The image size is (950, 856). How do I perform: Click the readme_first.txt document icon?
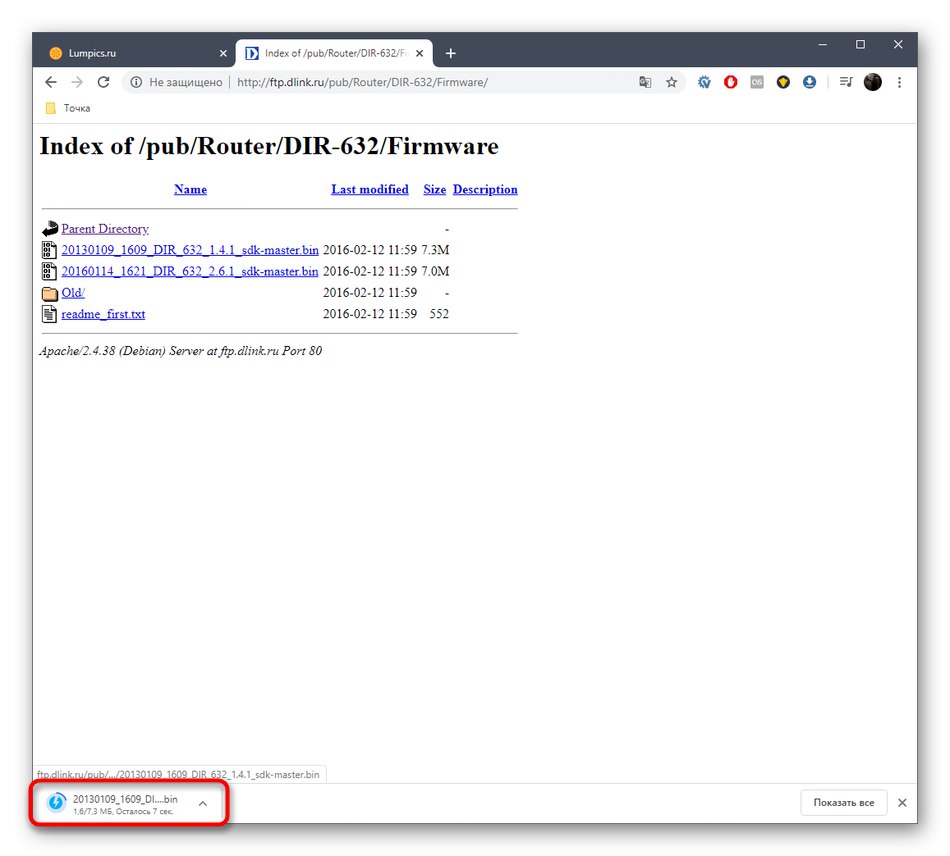click(x=50, y=314)
